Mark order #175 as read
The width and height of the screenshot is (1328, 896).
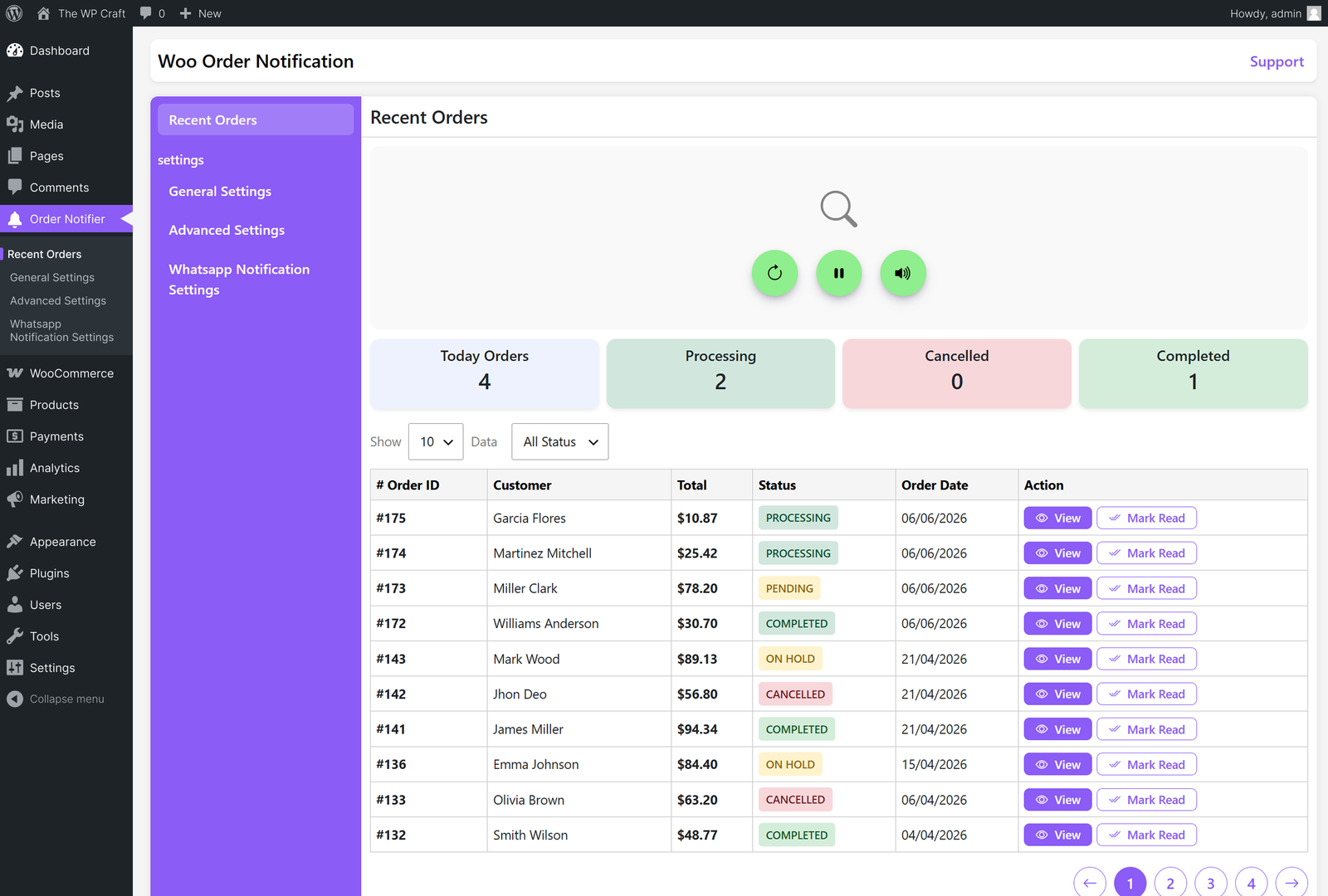(x=1146, y=518)
